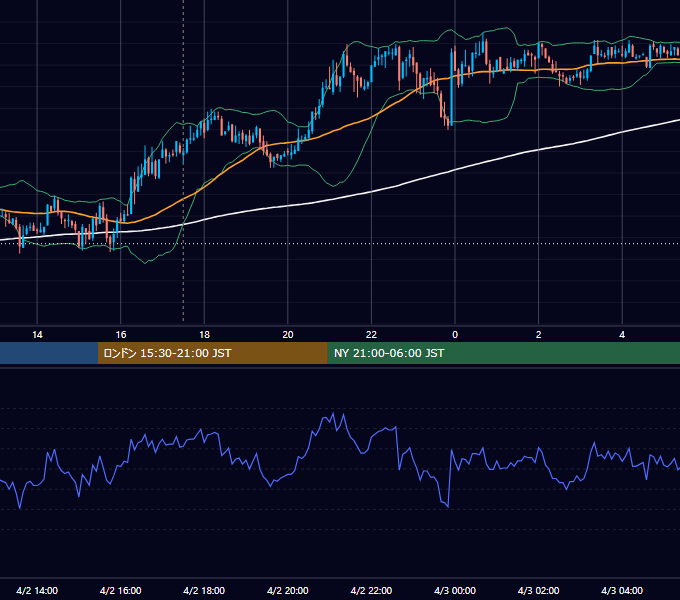Click hour label 18 on the price chart axis

click(204, 335)
